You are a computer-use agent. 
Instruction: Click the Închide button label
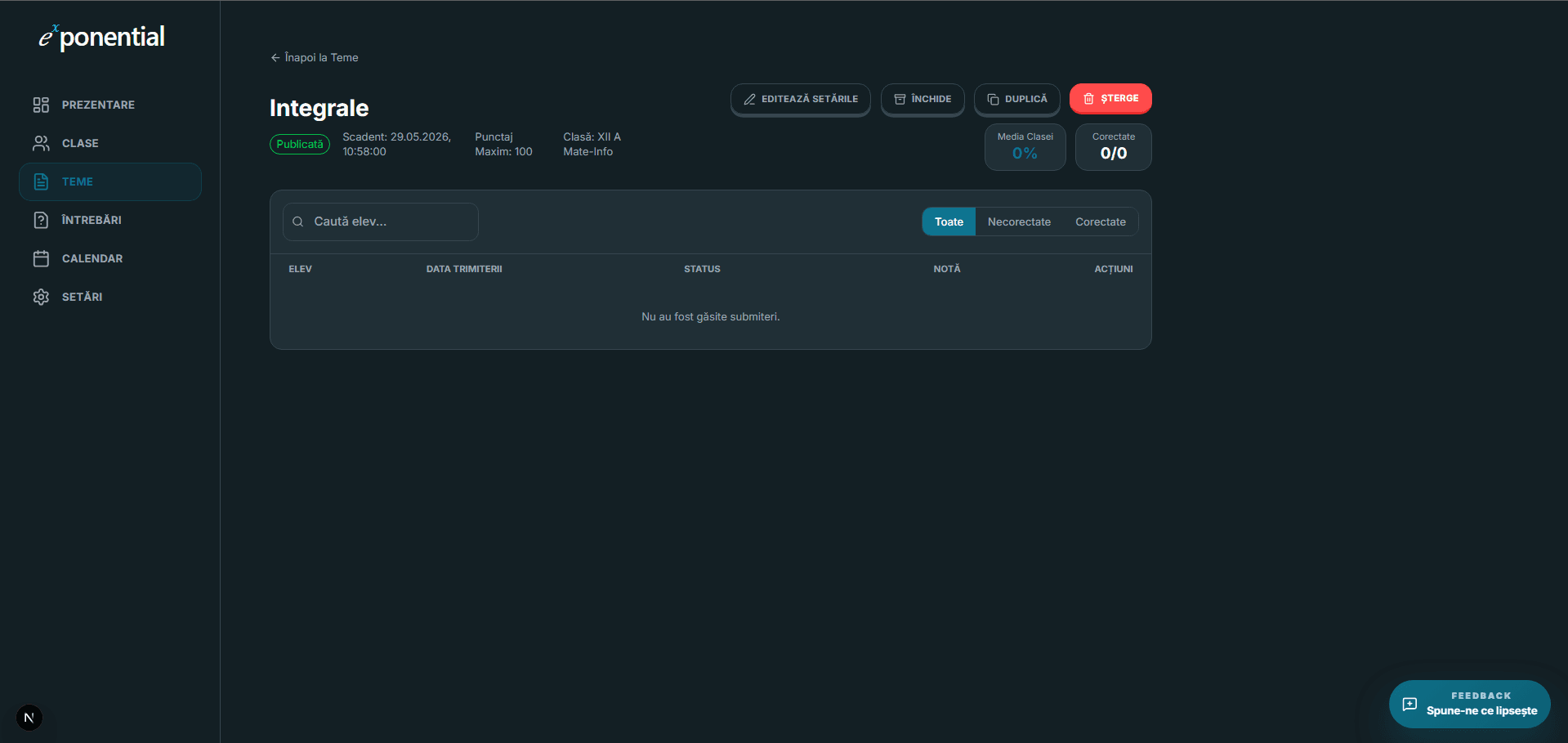(931, 99)
